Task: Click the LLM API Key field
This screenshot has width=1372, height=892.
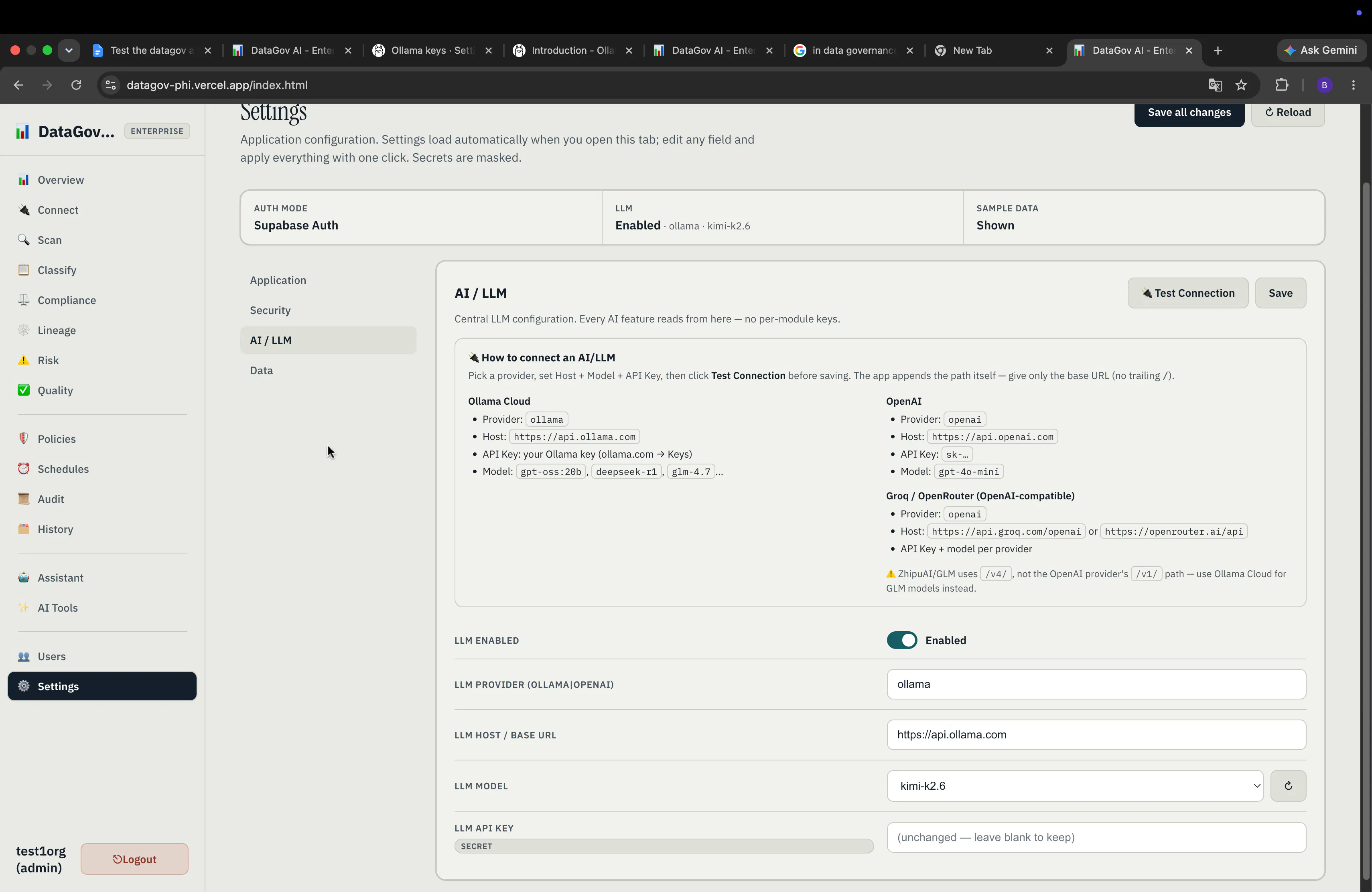Action: (x=1096, y=837)
